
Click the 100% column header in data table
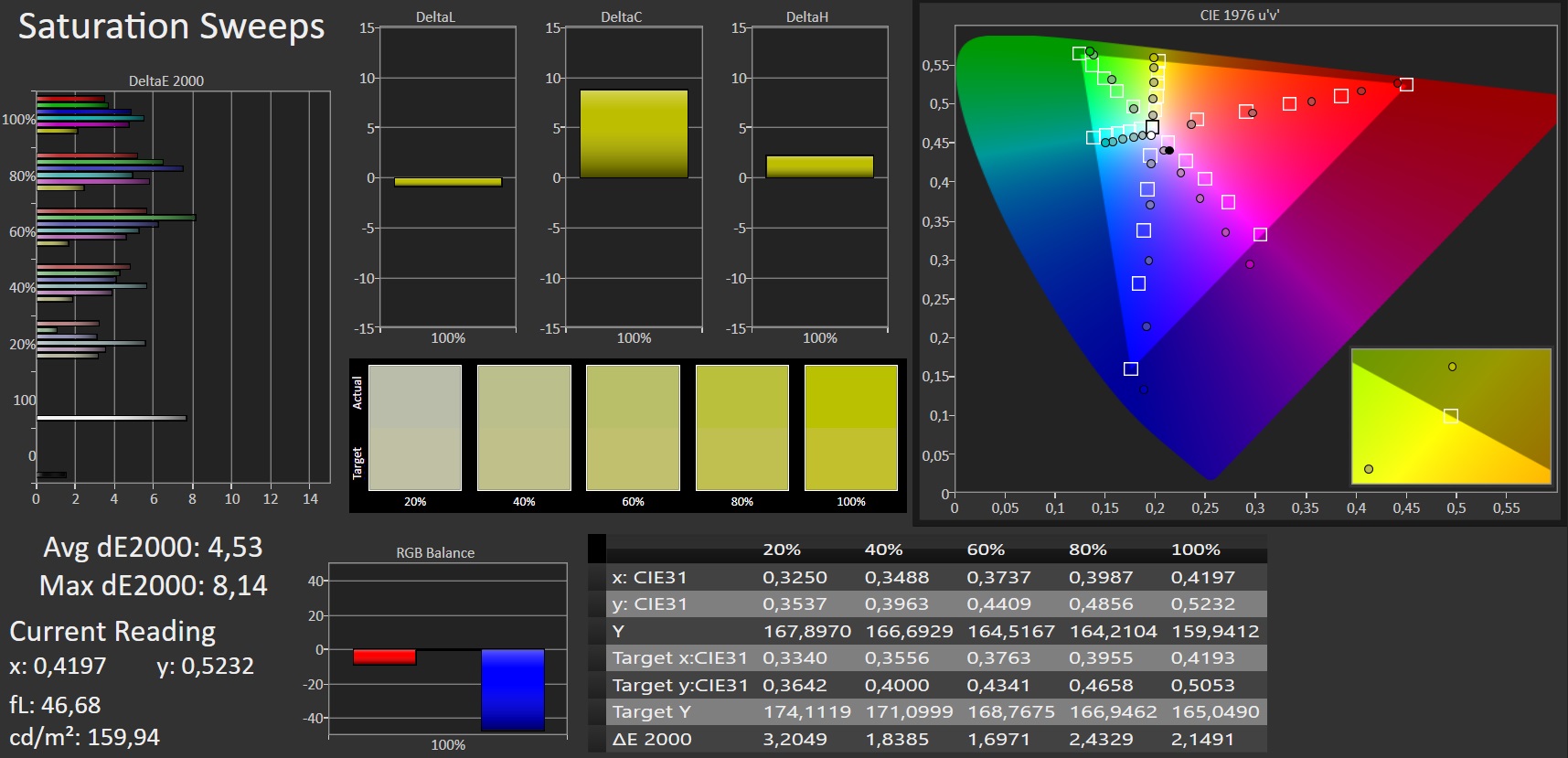pos(1195,550)
